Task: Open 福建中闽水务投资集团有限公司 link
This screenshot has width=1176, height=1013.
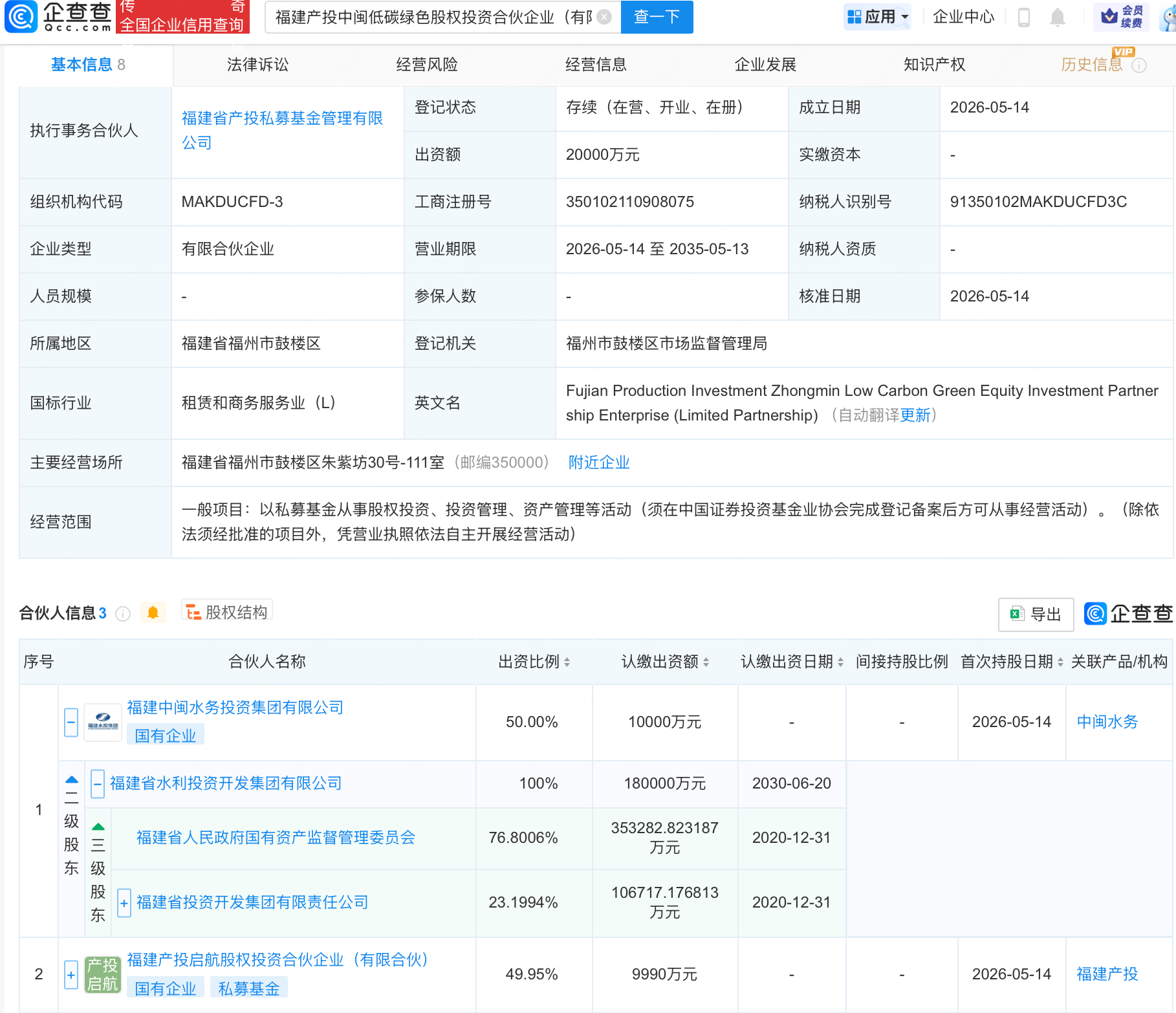Action: [235, 707]
